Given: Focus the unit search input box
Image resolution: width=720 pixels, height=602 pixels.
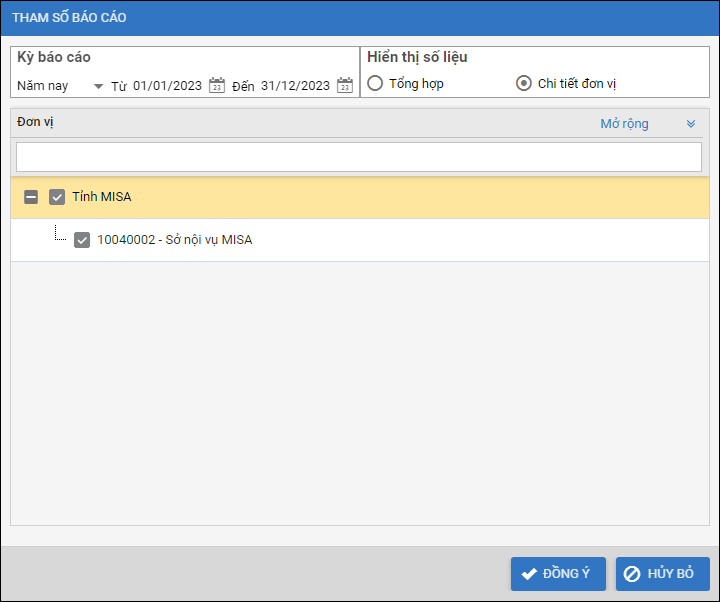Looking at the screenshot, I should (359, 157).
